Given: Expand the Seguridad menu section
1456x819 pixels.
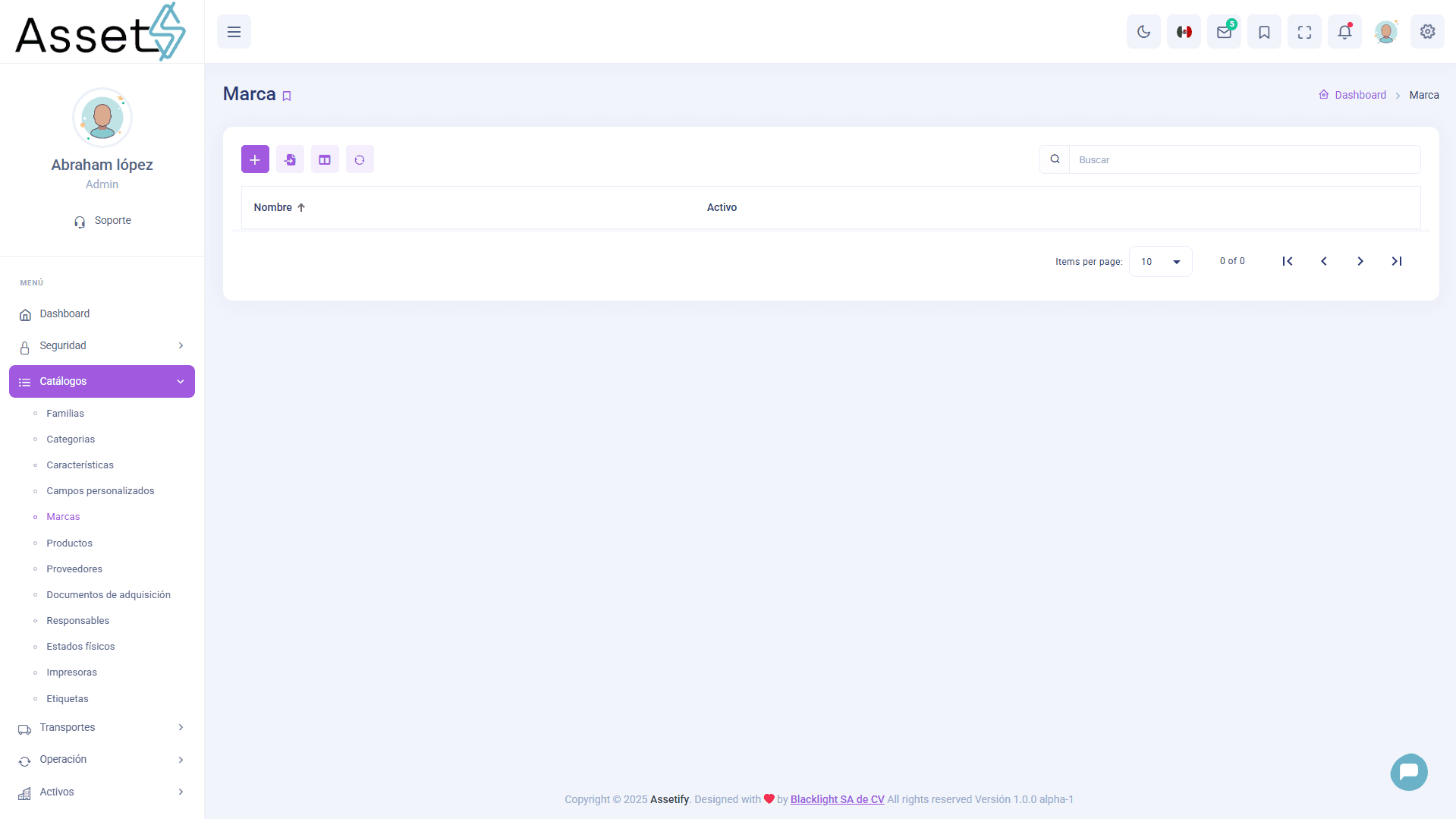Looking at the screenshot, I should click(102, 345).
